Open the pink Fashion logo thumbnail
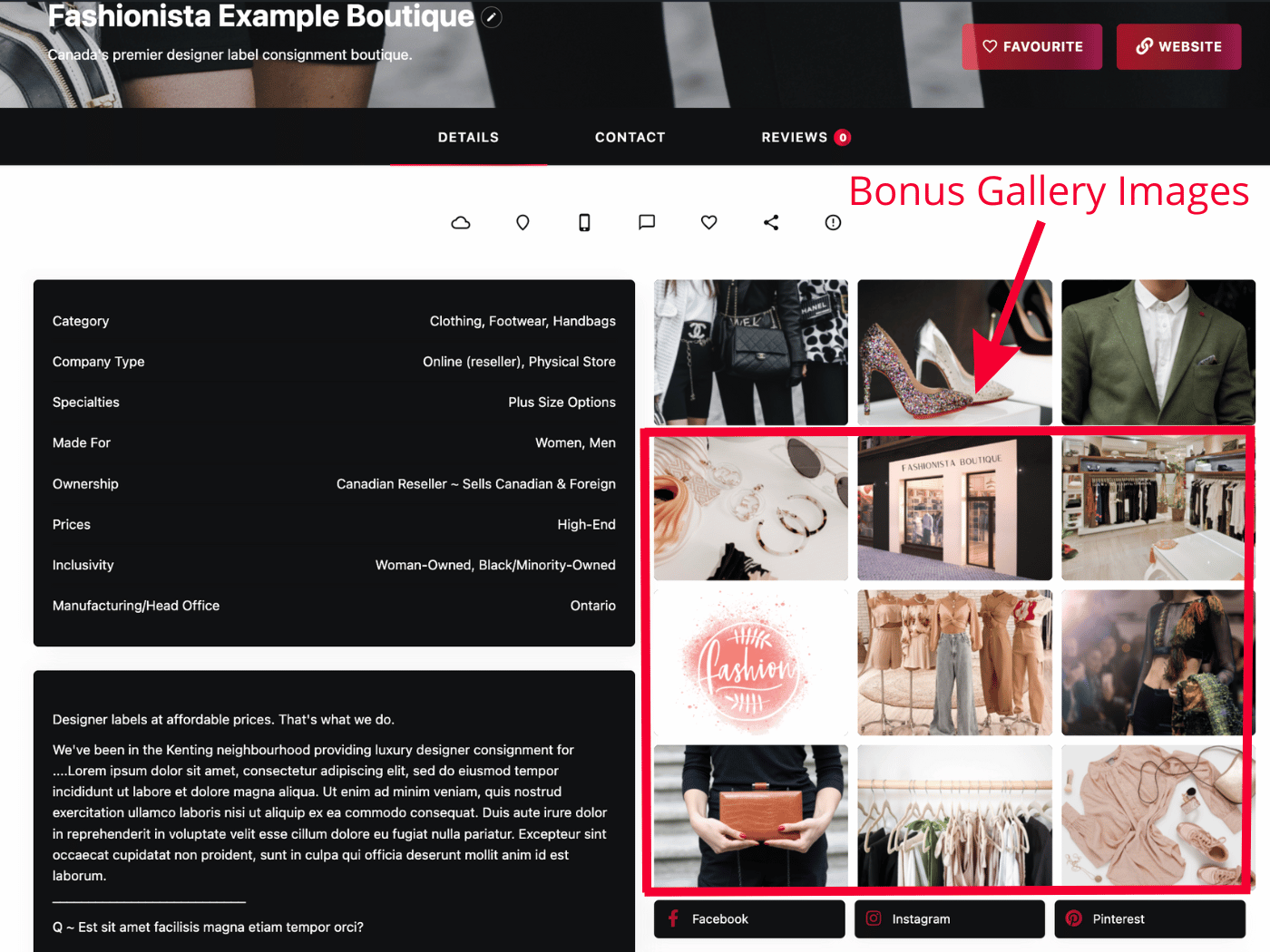 pos(751,663)
